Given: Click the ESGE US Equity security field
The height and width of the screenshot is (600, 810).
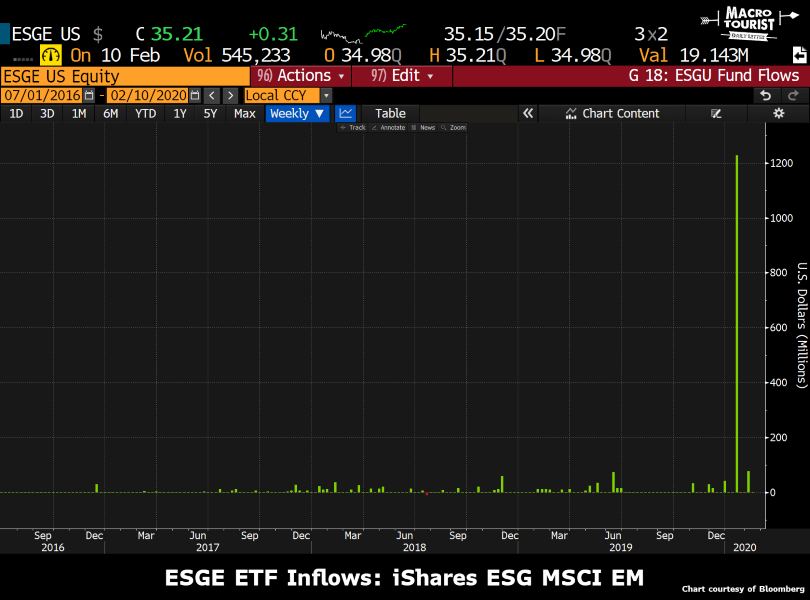Looking at the screenshot, I should click(125, 76).
